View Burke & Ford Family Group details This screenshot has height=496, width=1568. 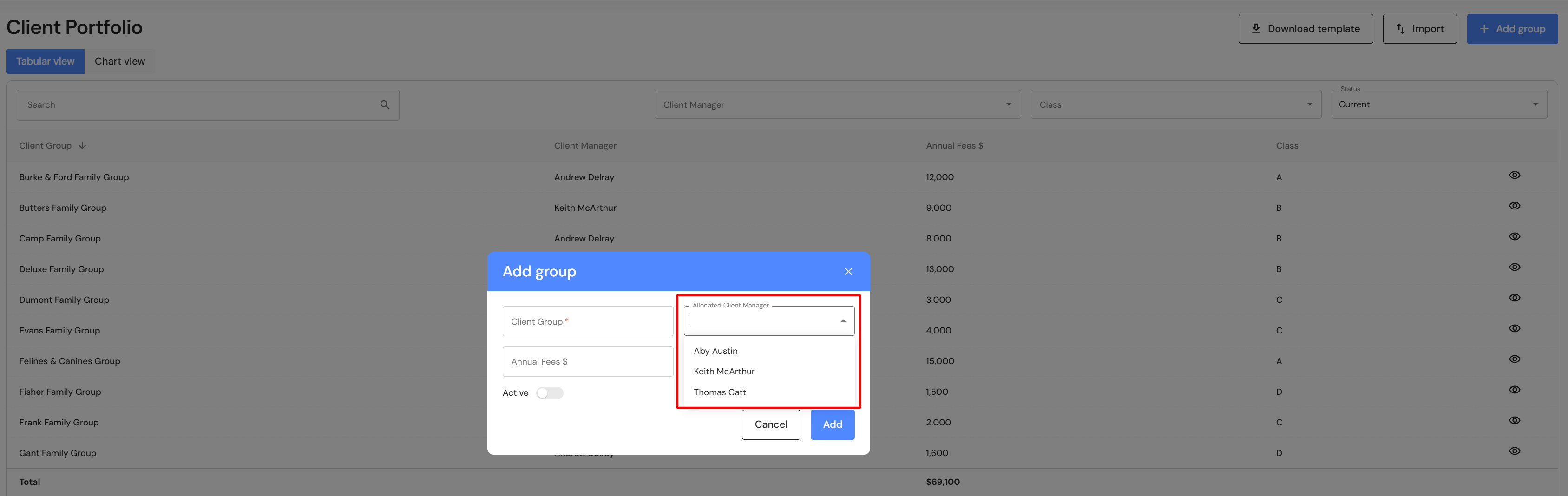pyautogui.click(x=1515, y=175)
